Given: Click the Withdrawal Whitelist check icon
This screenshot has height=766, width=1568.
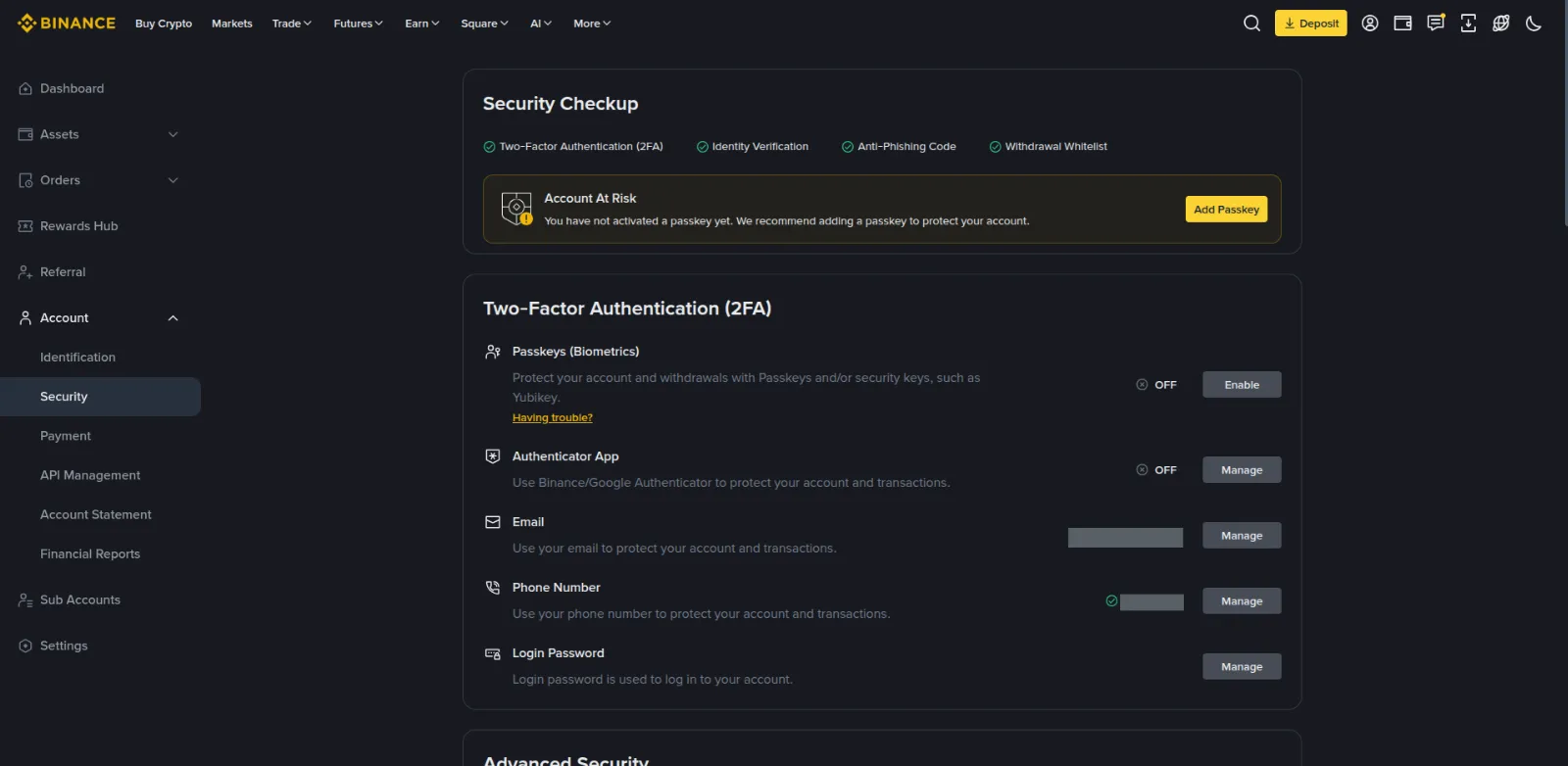Looking at the screenshot, I should 995,147.
